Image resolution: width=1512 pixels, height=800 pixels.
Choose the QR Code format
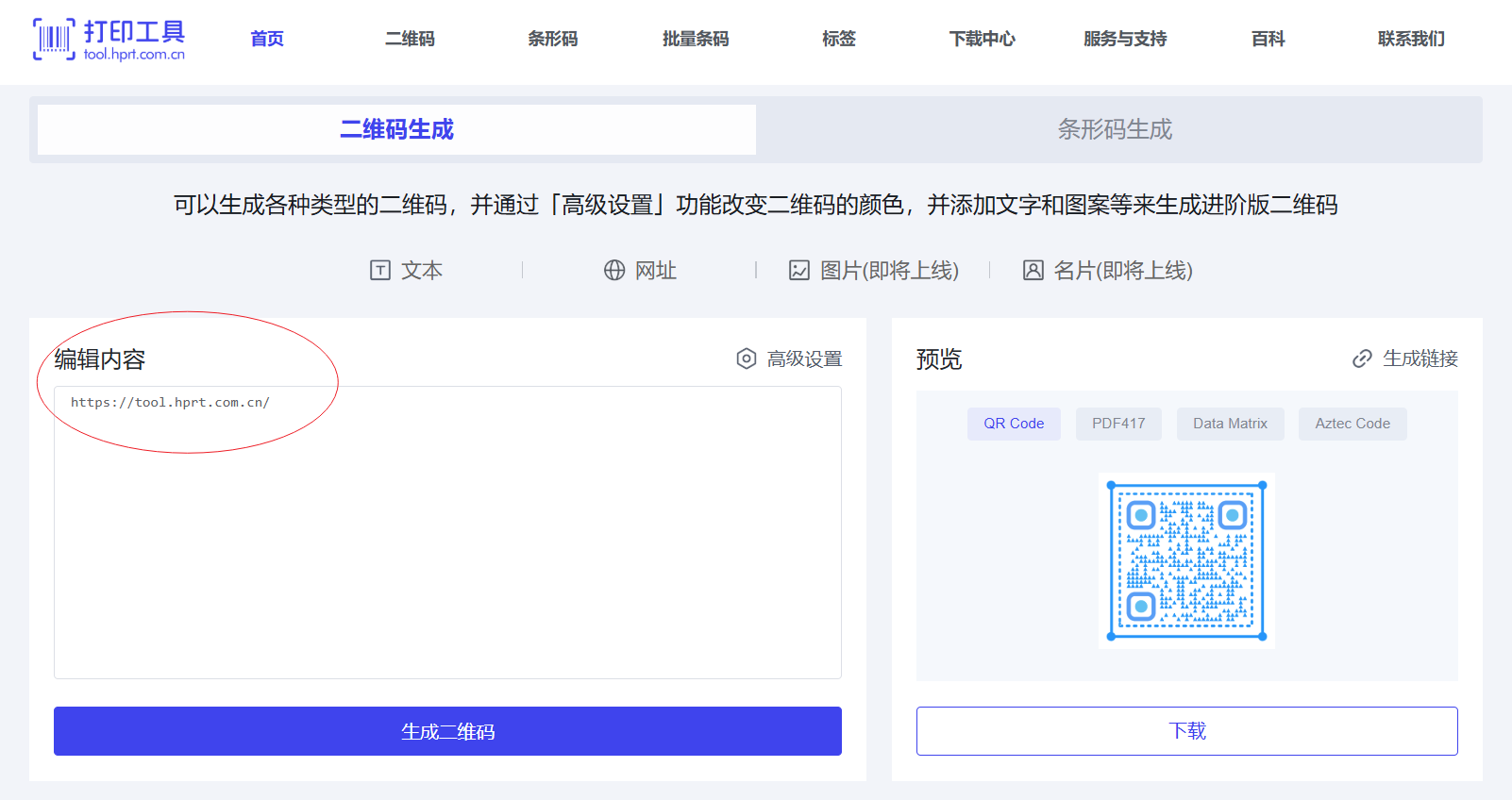[1014, 424]
